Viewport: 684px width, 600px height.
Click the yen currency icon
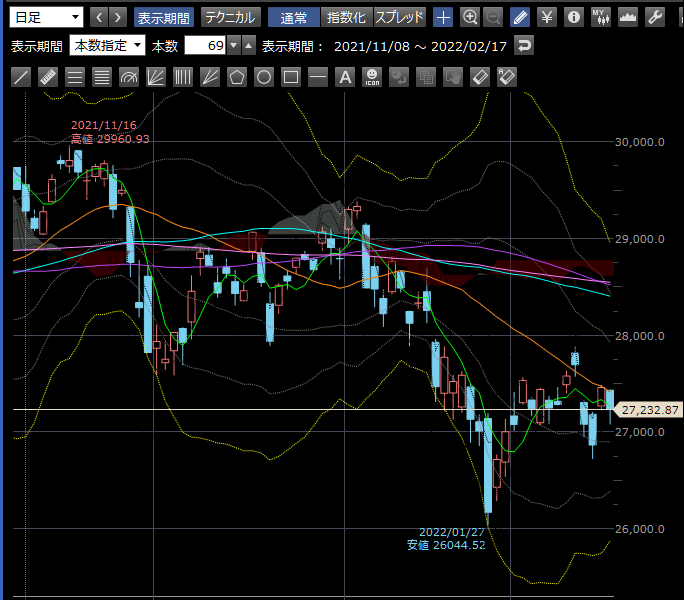(547, 17)
